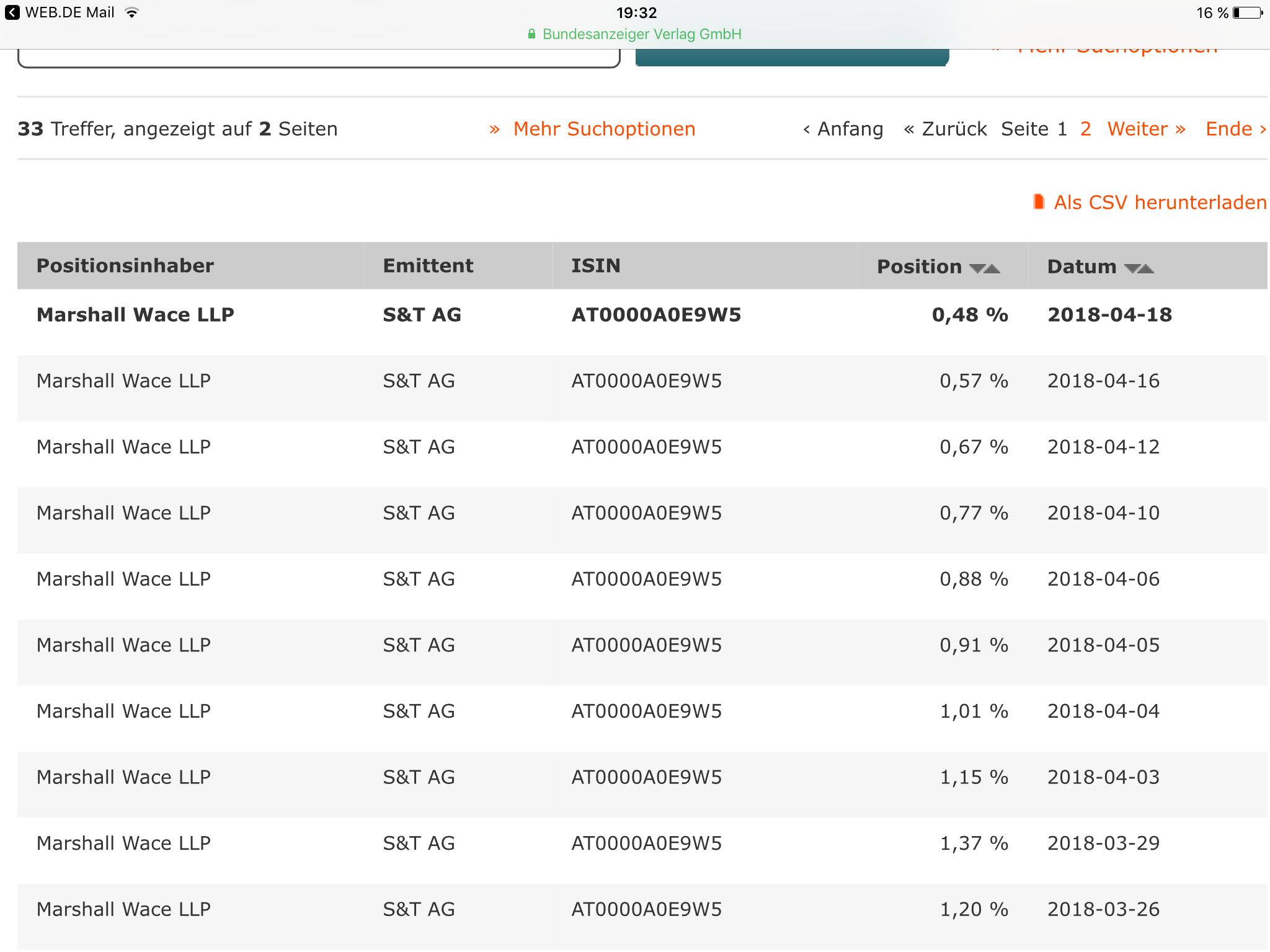Select the ISIN column header
Viewport: 1270px width, 952px height.
595,266
